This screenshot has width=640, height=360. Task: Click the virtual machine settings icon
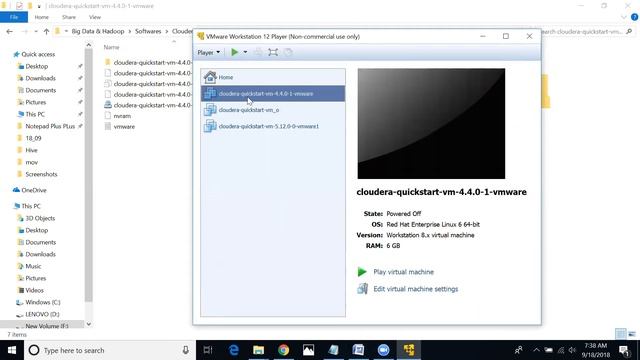[362, 289]
